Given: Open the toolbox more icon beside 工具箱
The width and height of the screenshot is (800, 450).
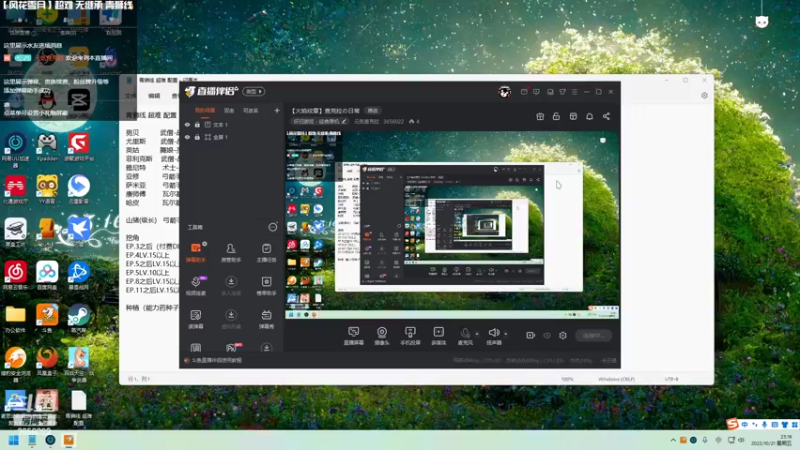Looking at the screenshot, I should pos(272,227).
